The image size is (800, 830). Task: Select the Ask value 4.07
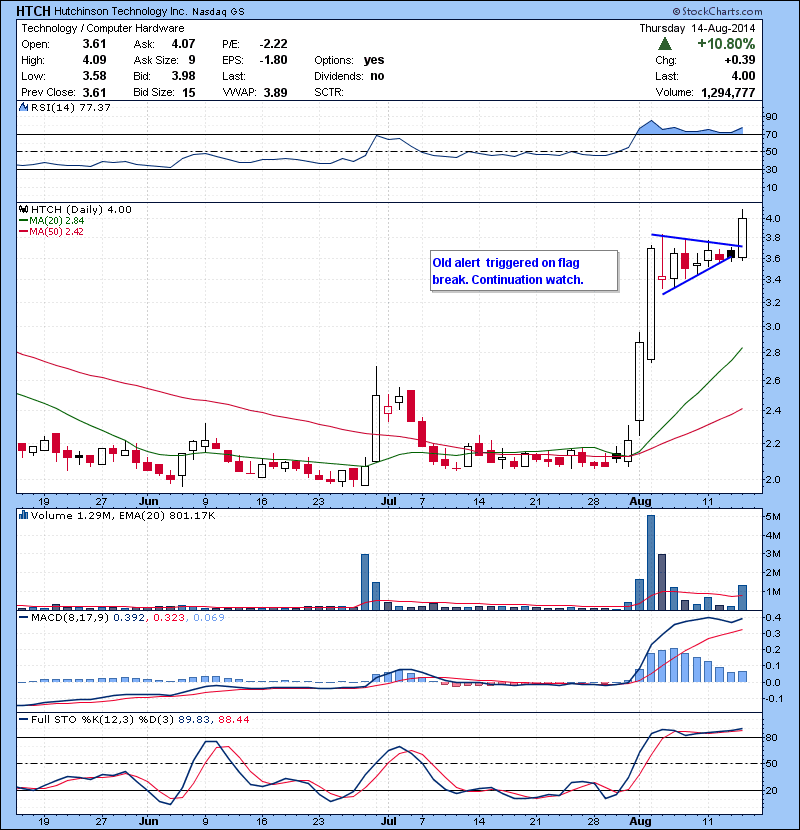click(183, 44)
